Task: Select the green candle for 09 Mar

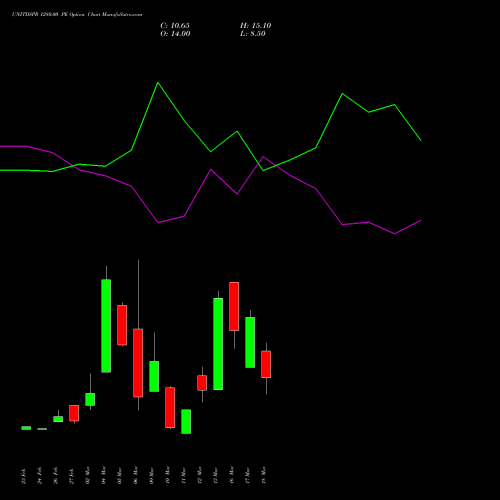Action: click(x=154, y=376)
